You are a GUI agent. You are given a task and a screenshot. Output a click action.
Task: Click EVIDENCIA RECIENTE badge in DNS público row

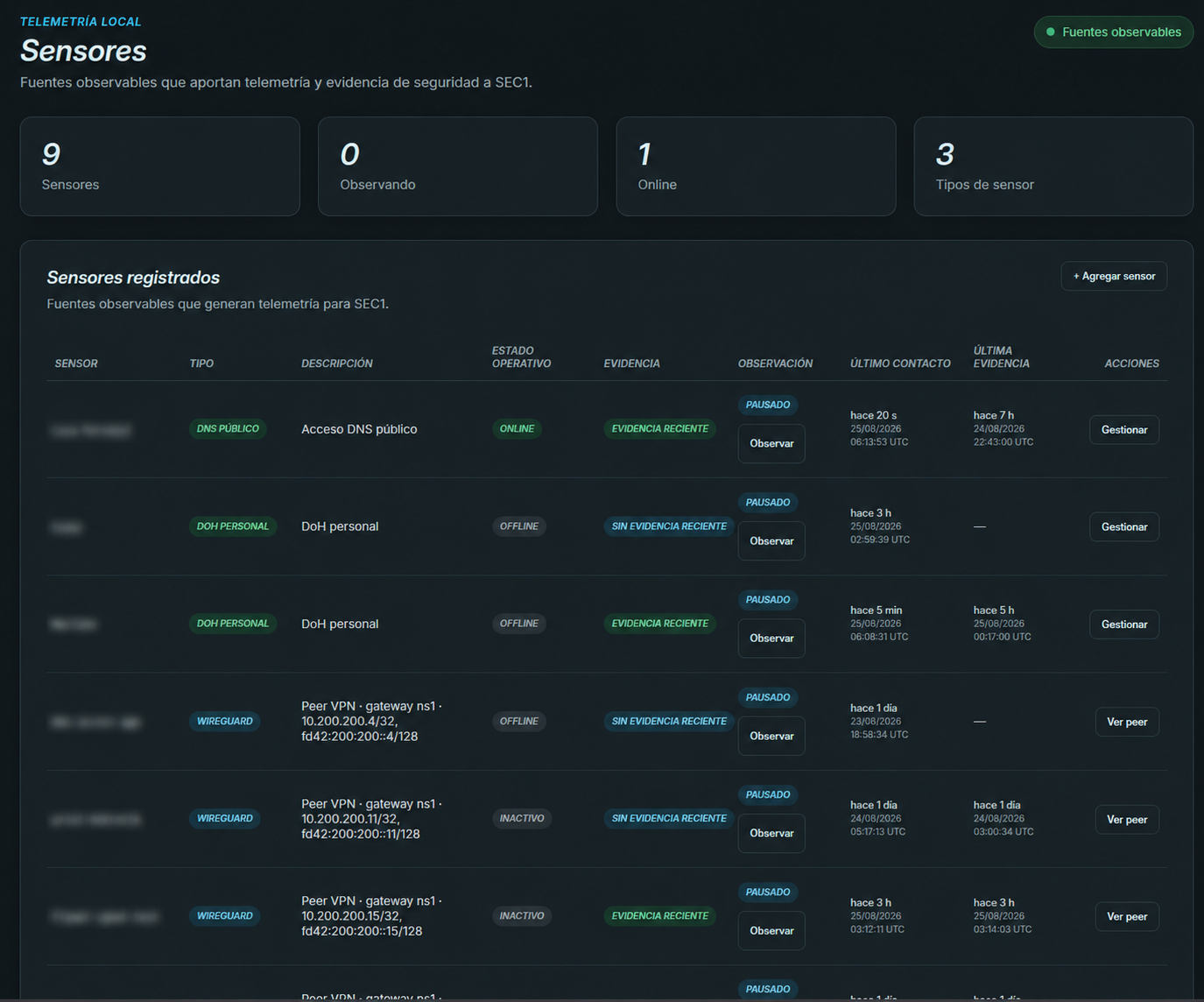[660, 429]
